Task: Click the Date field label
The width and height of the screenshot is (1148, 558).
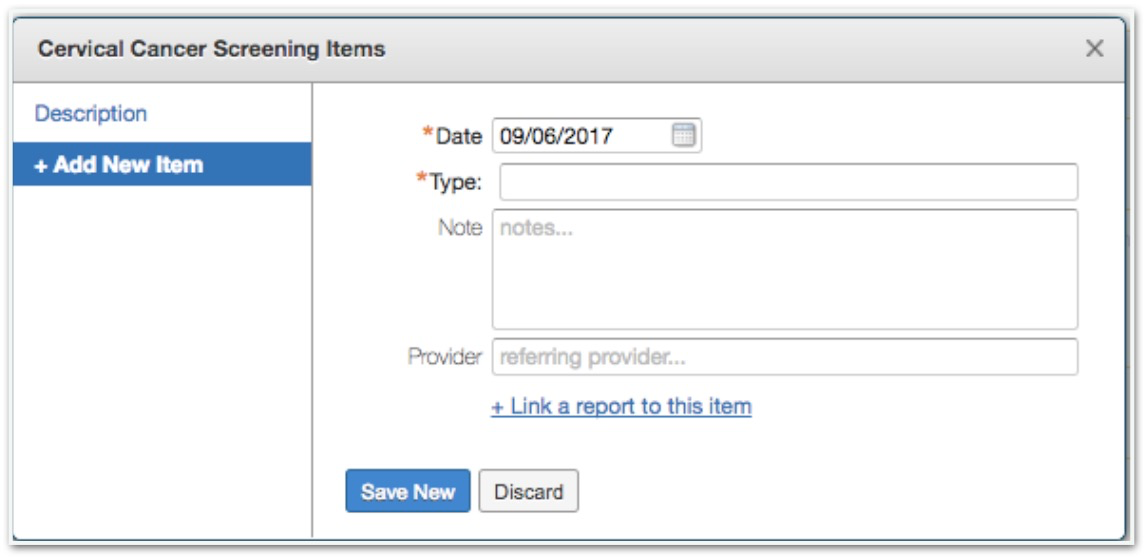Action: (x=459, y=136)
